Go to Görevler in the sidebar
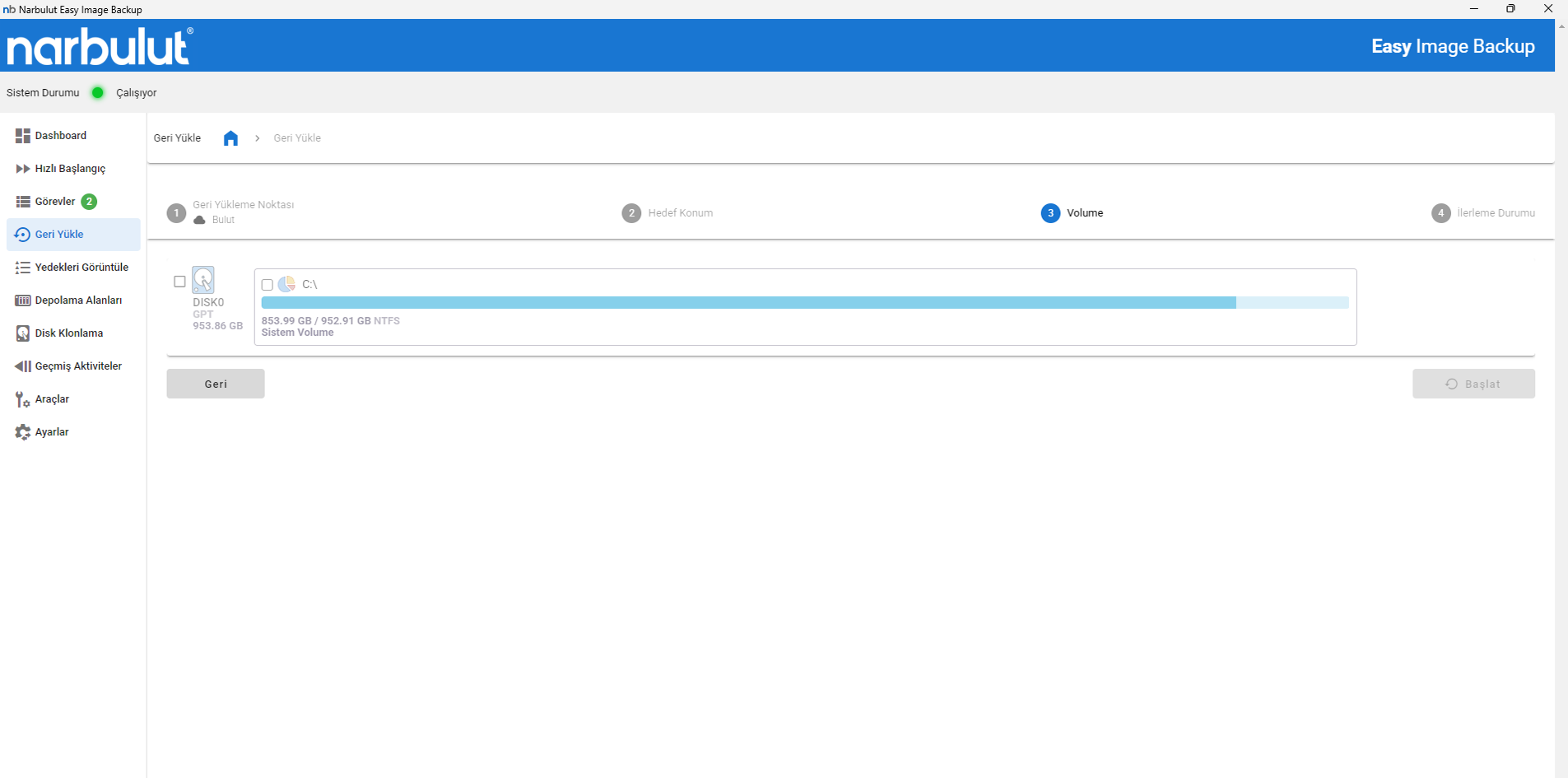 (x=55, y=202)
